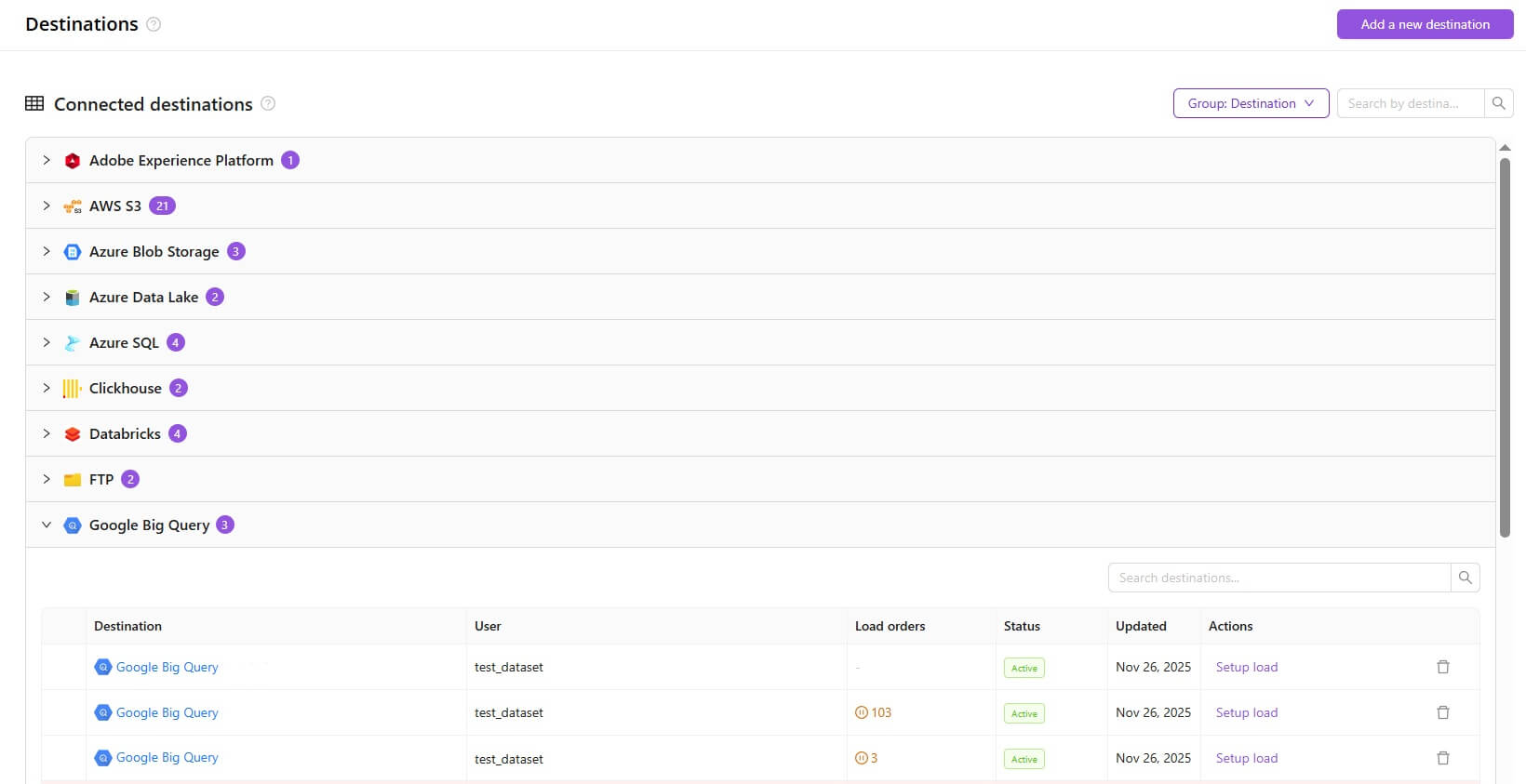1526x784 pixels.
Task: Focus the Search destinations field in table
Action: click(1278, 578)
